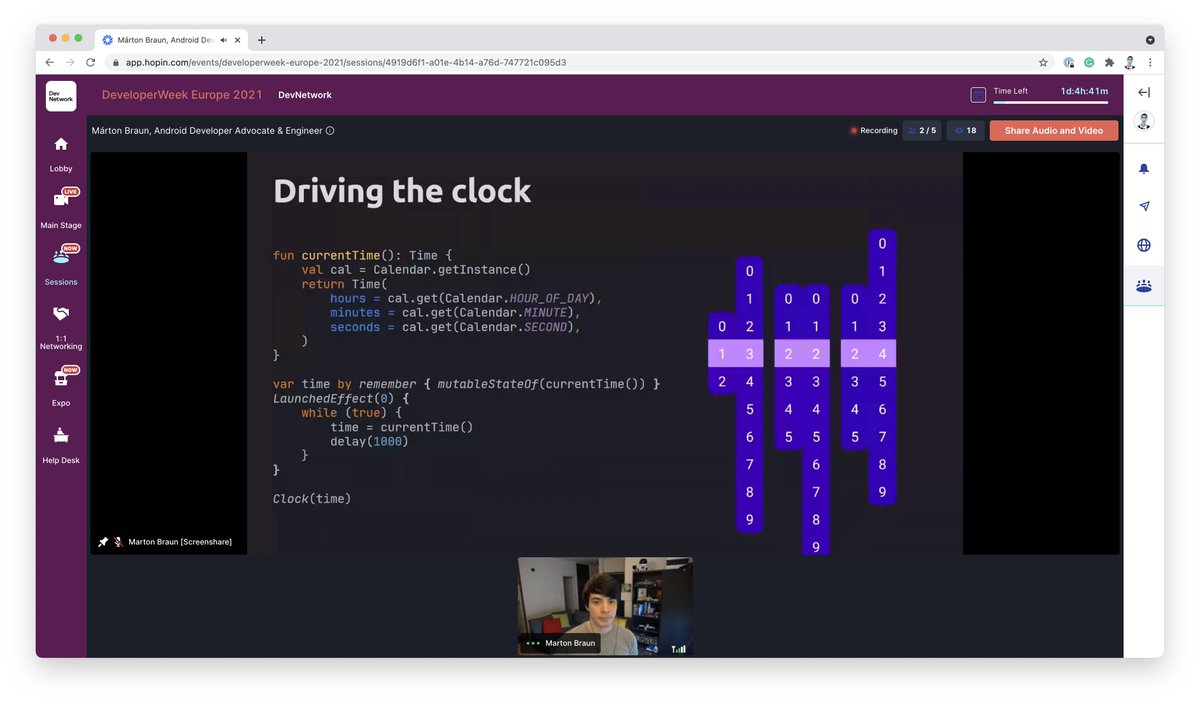Open the Help Desk

[61, 445]
